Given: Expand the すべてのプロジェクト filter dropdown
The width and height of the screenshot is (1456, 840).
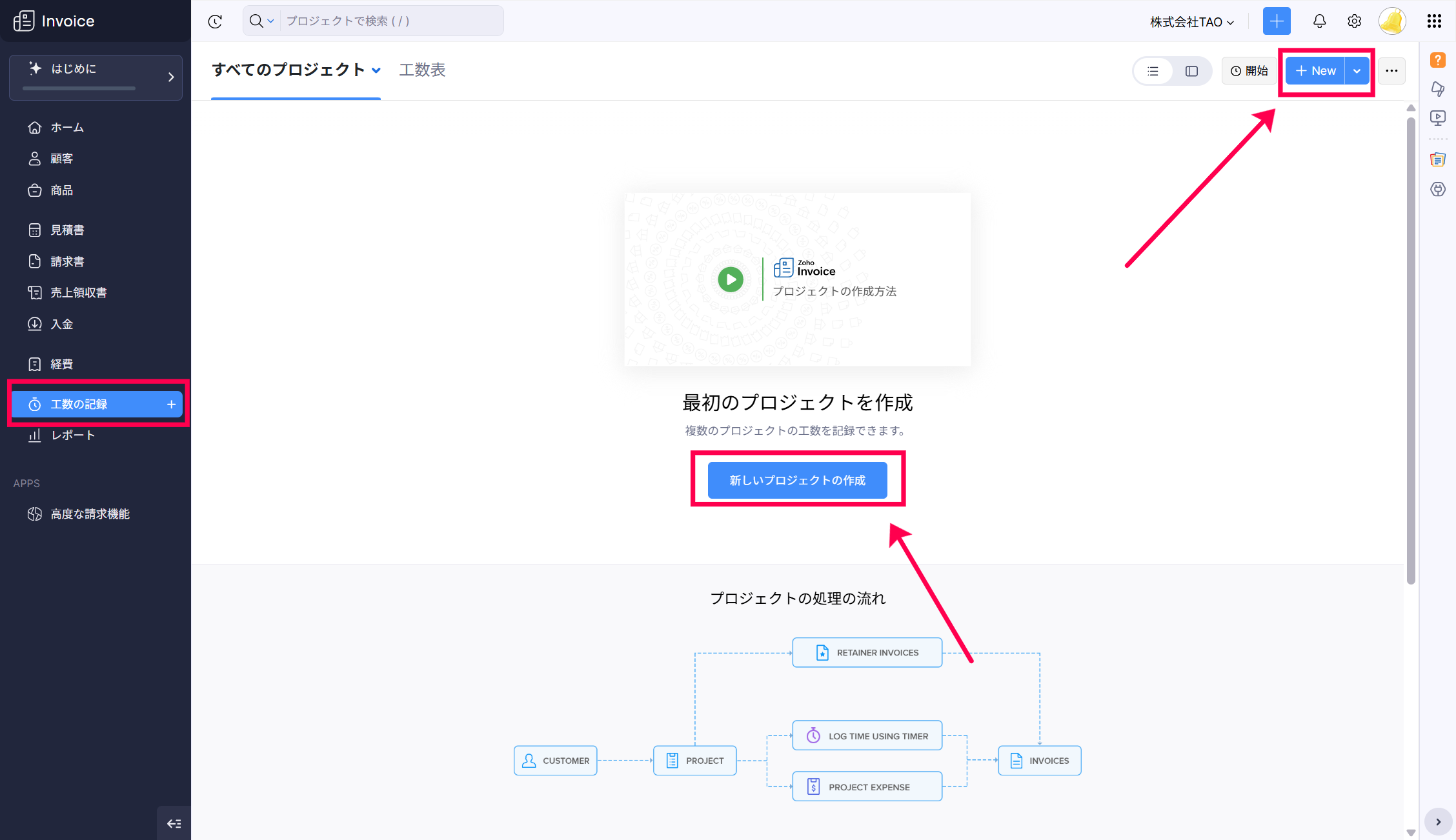Looking at the screenshot, I should (x=376, y=70).
